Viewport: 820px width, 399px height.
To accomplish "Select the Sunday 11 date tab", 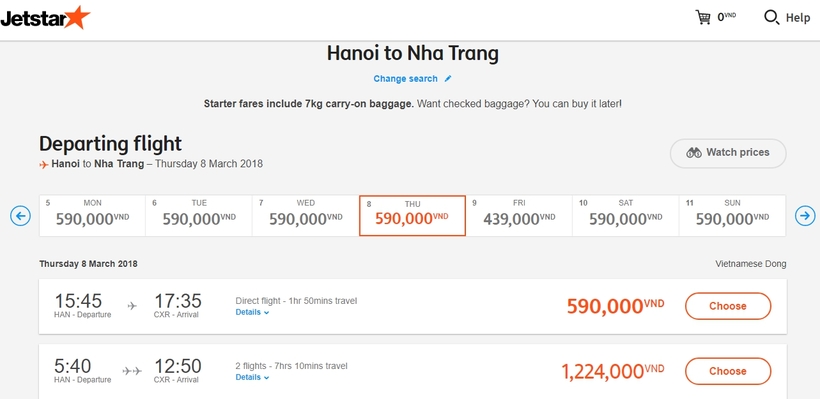I will (x=732, y=215).
